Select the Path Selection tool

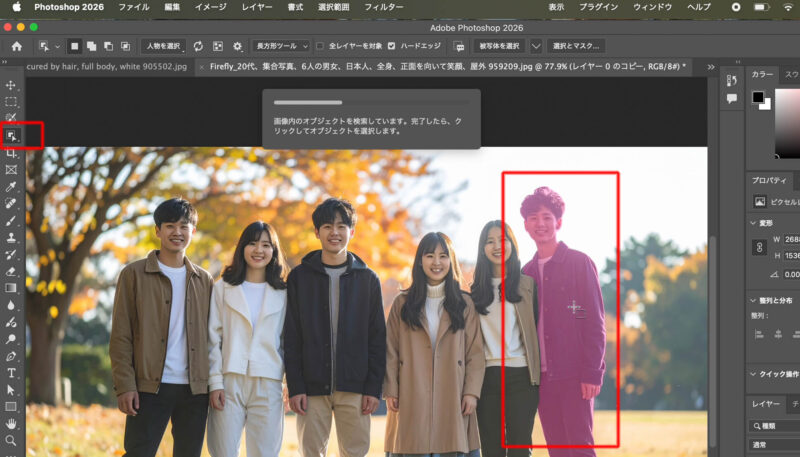[x=11, y=390]
